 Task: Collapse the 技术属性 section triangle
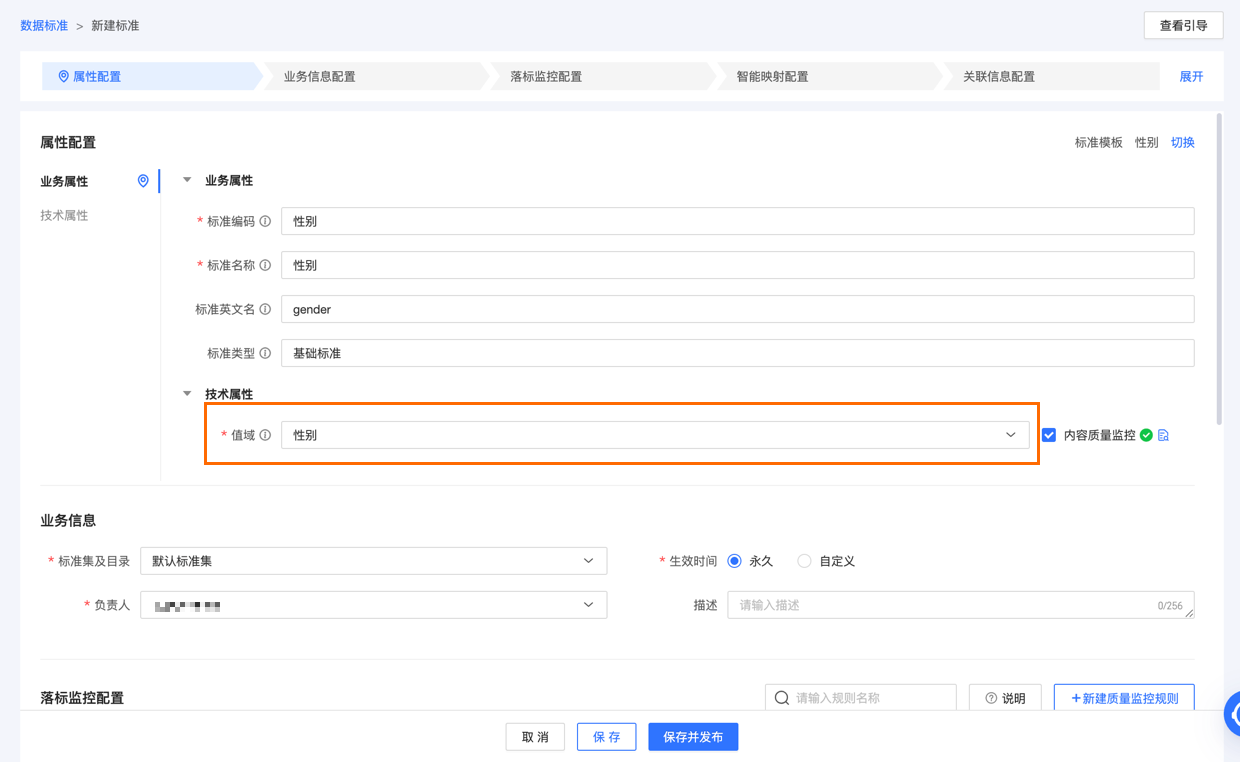187,394
